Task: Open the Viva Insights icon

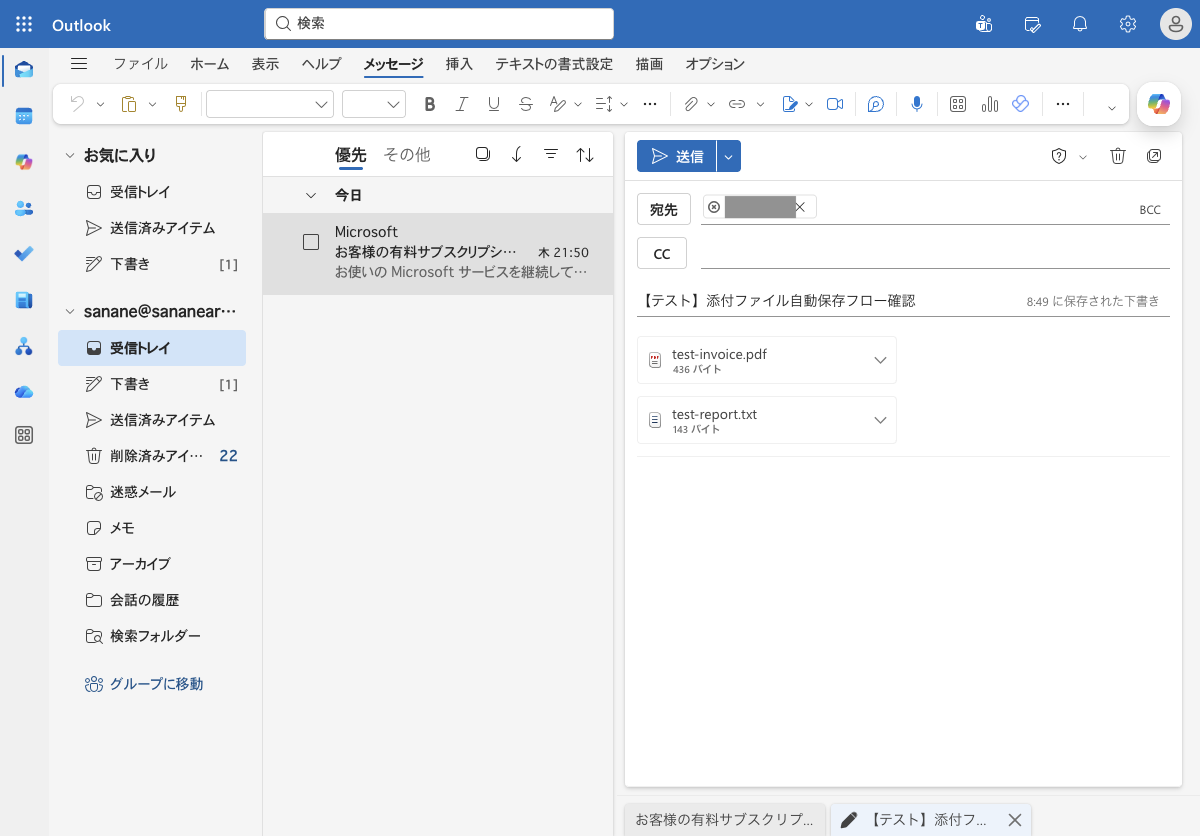Action: (x=1021, y=104)
